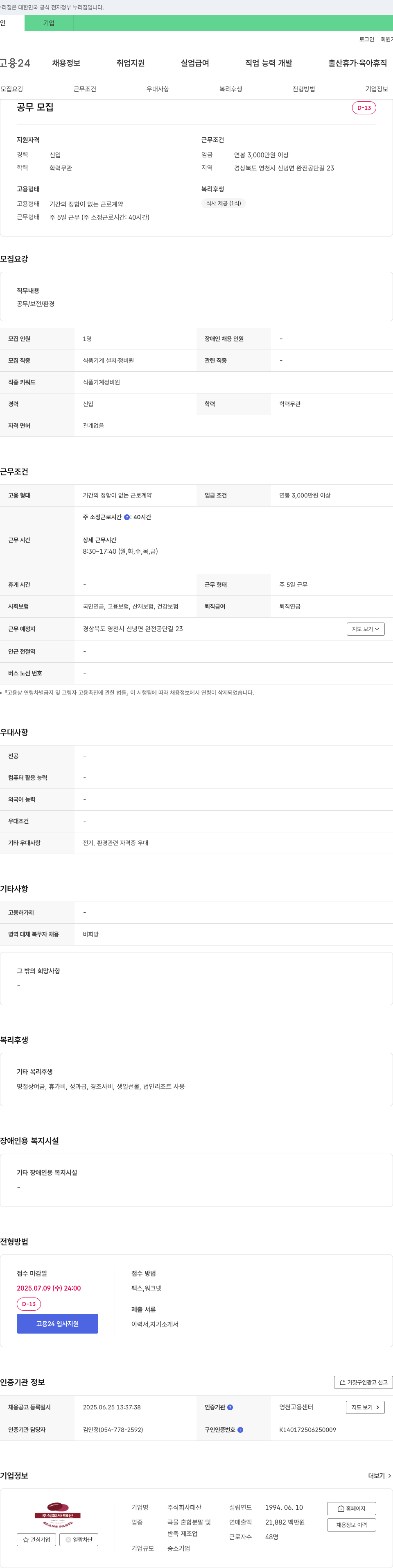Click the D-13 badge beside 공무 모집

(x=364, y=108)
